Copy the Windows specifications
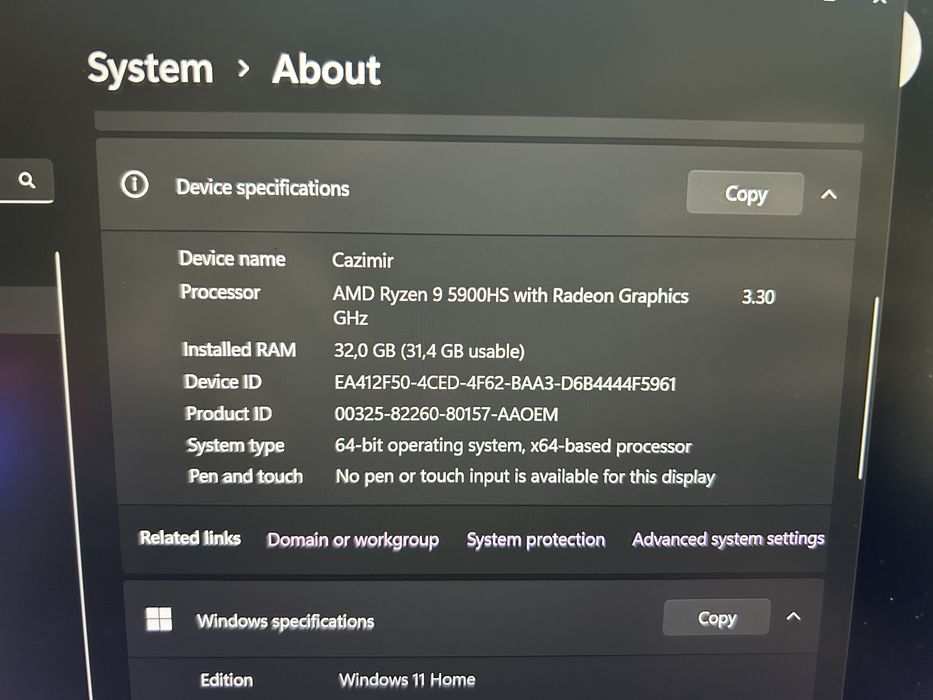 (716, 618)
